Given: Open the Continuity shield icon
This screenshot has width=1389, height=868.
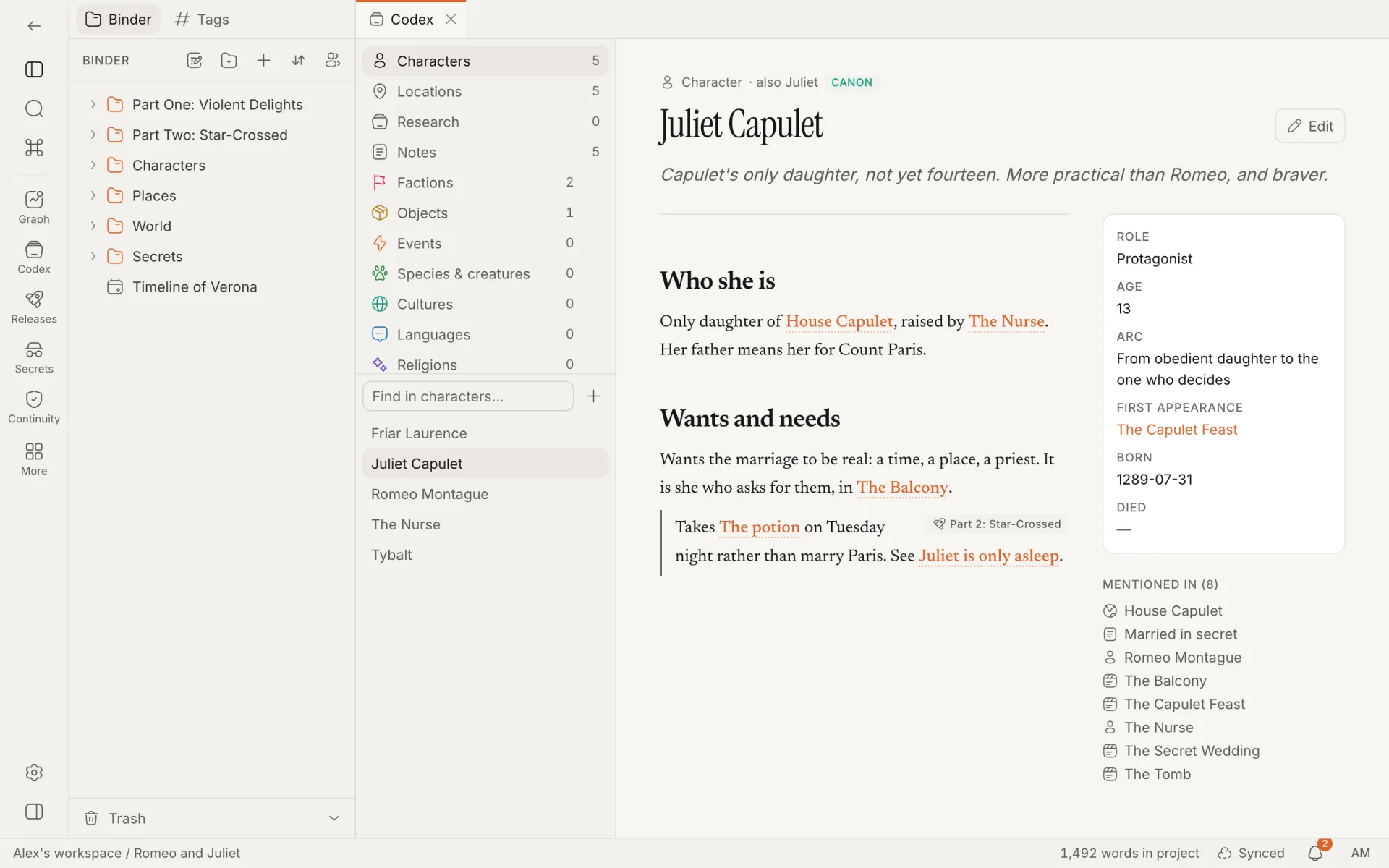Looking at the screenshot, I should [34, 407].
